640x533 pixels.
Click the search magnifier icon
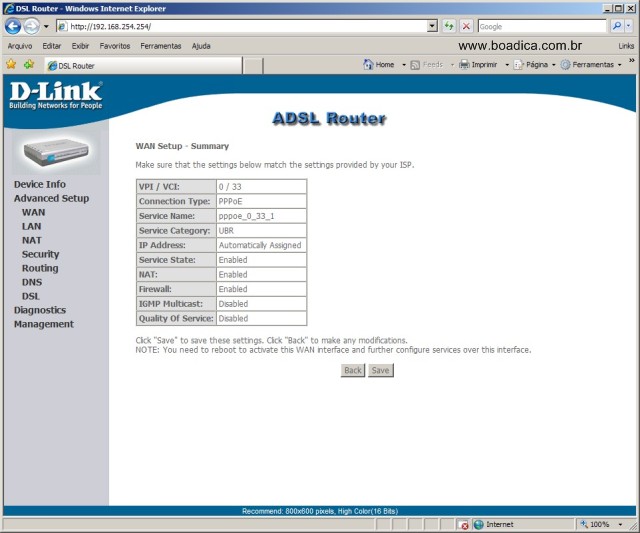pyautogui.click(x=617, y=27)
